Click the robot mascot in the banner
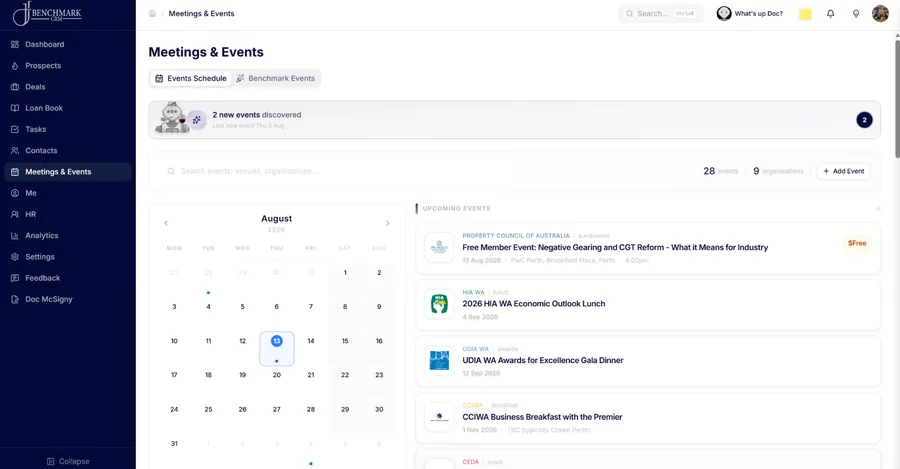Screen dimensions: 900x469 point(172,118)
